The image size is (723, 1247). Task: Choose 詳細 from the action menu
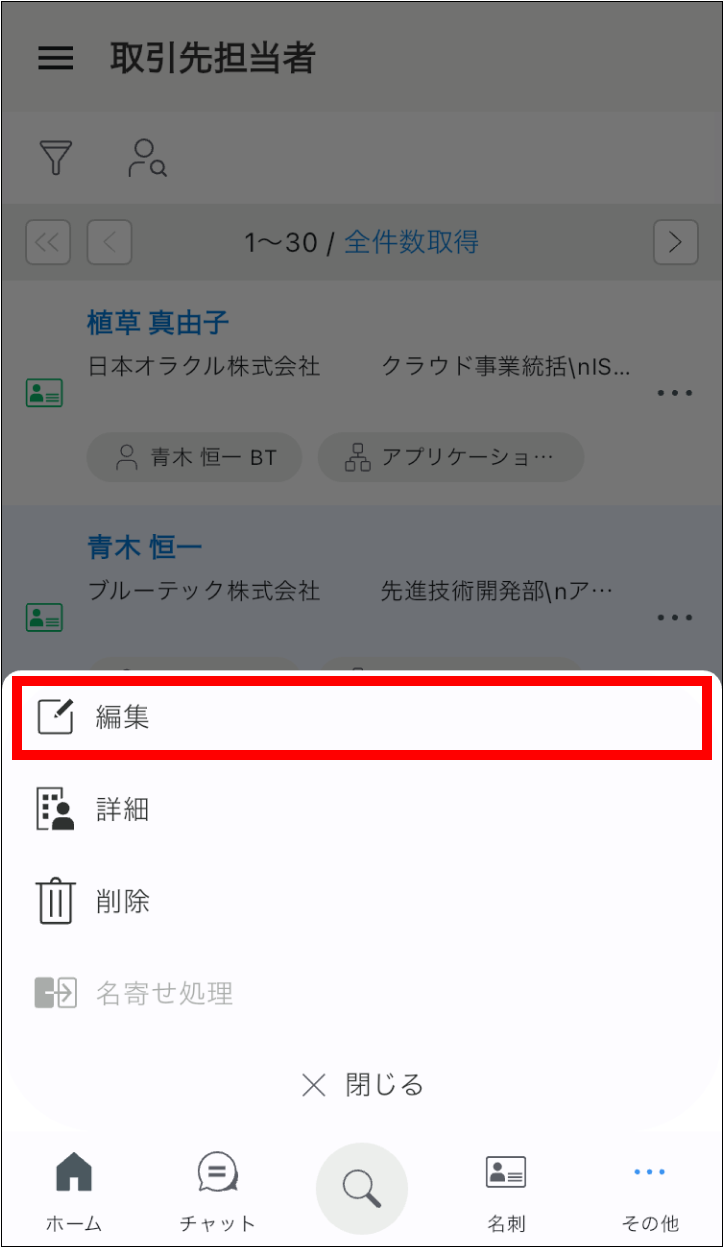(x=362, y=809)
